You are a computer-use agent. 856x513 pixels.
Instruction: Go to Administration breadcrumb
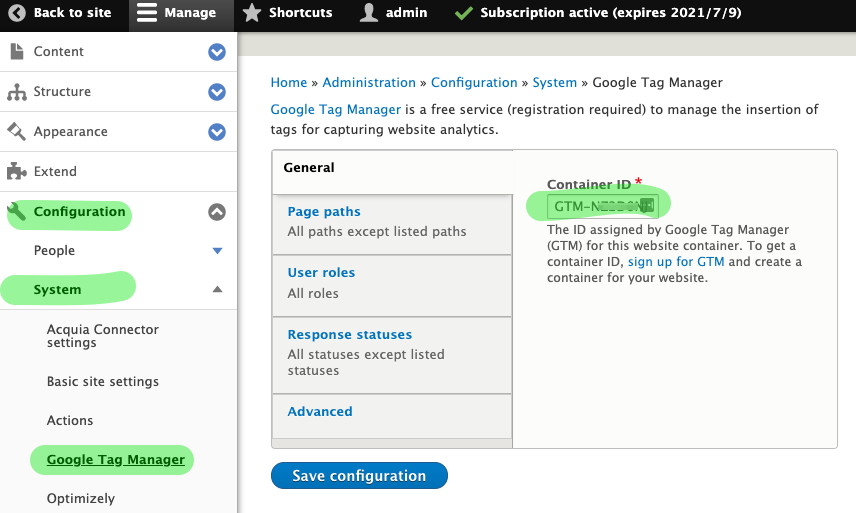pos(369,82)
